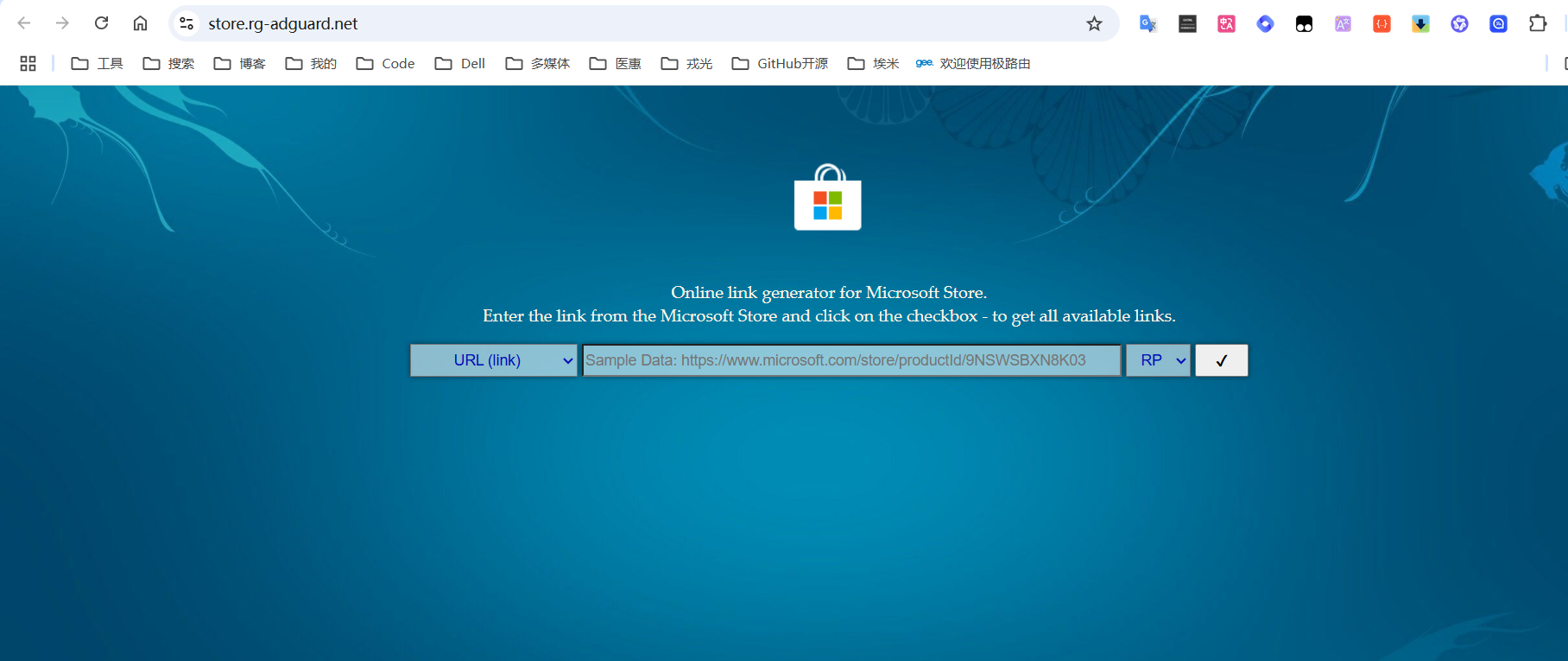The height and width of the screenshot is (661, 1568).
Task: Open the 多媒体 bookmarks folder
Action: tap(537, 63)
